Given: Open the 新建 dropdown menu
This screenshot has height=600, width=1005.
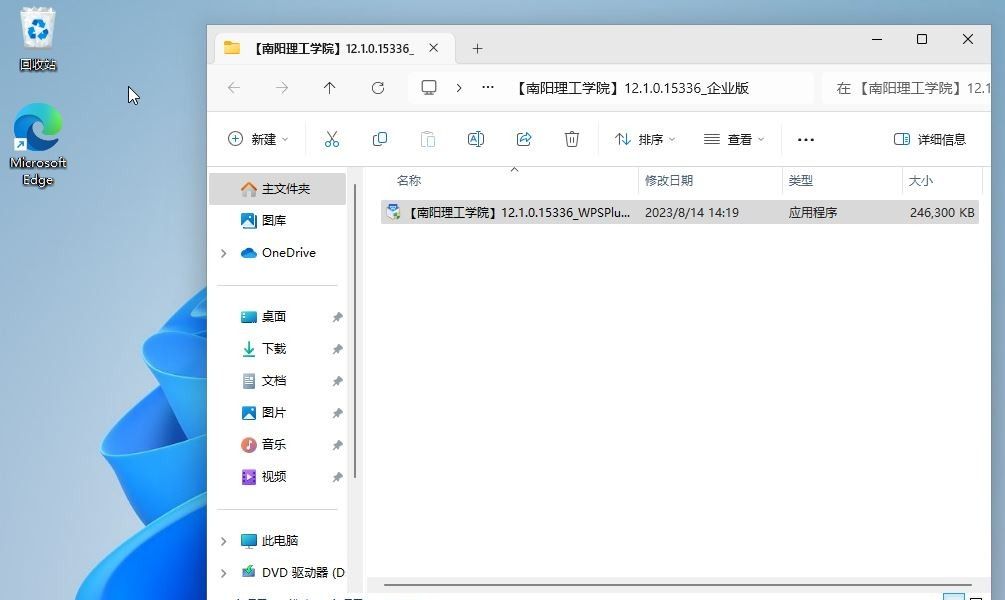Looking at the screenshot, I should click(x=258, y=139).
